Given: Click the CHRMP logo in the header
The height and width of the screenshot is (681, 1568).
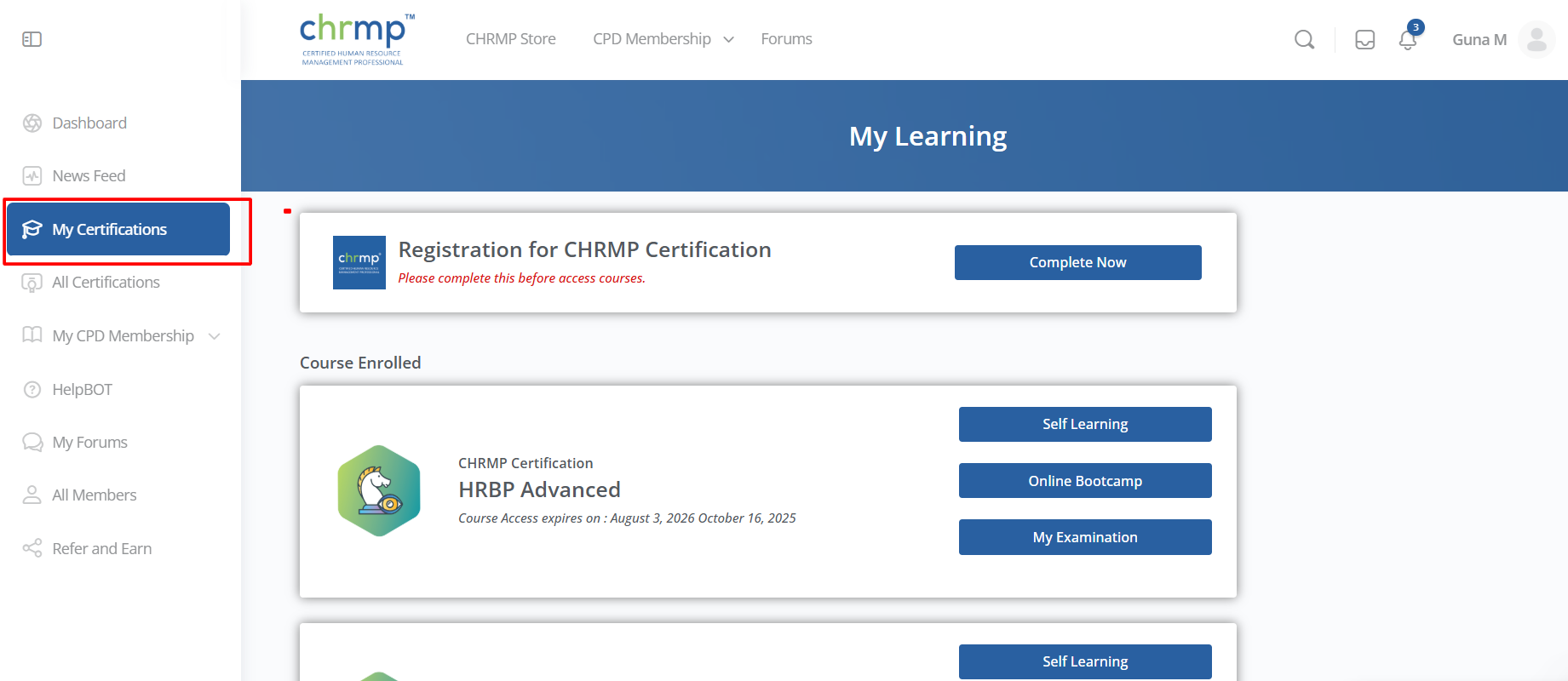Looking at the screenshot, I should click(357, 39).
